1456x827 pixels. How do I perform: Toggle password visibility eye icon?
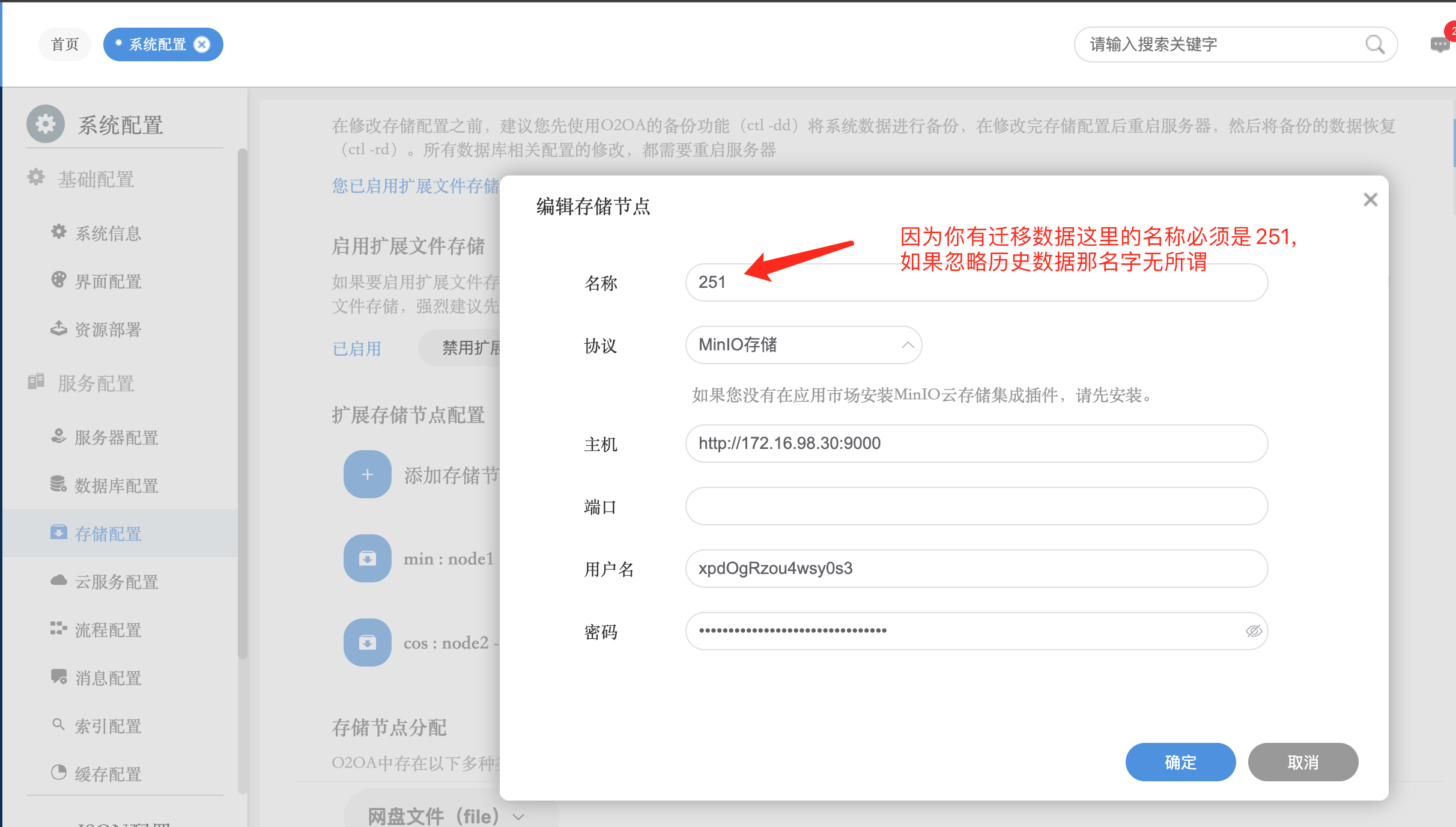coord(1254,631)
